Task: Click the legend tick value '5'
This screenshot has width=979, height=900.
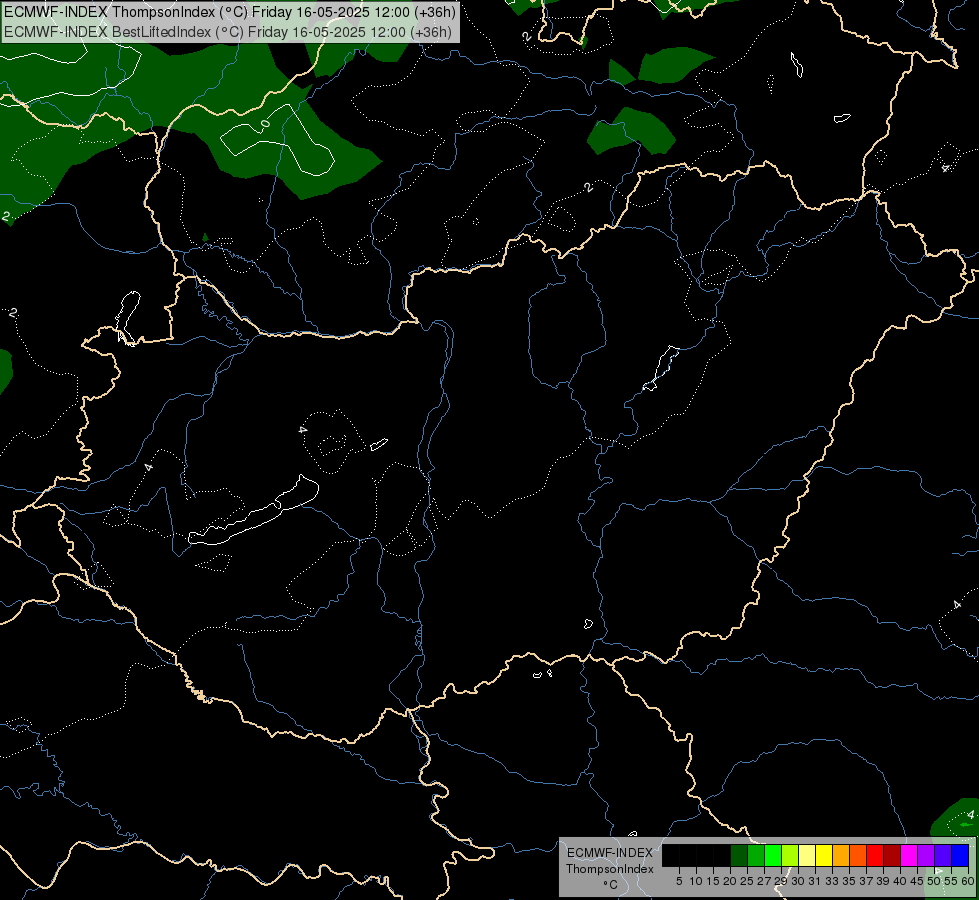Action: 679,881
